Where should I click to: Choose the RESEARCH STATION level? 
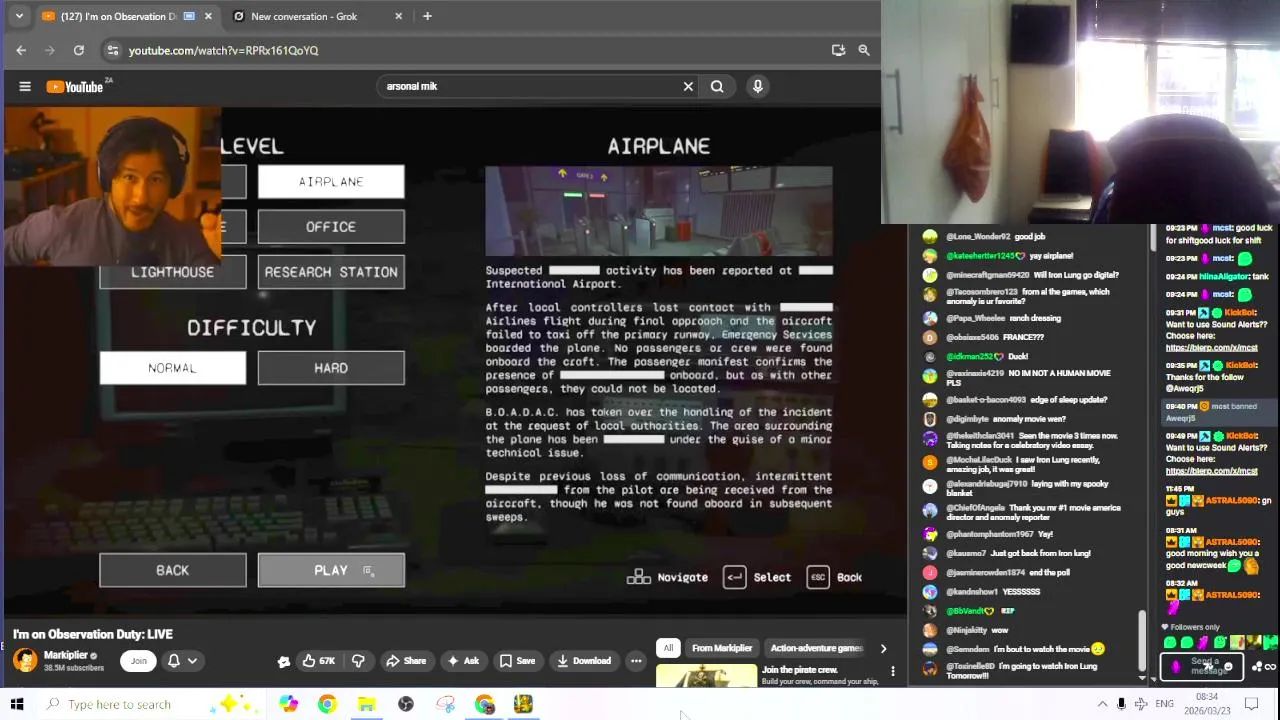click(x=331, y=272)
